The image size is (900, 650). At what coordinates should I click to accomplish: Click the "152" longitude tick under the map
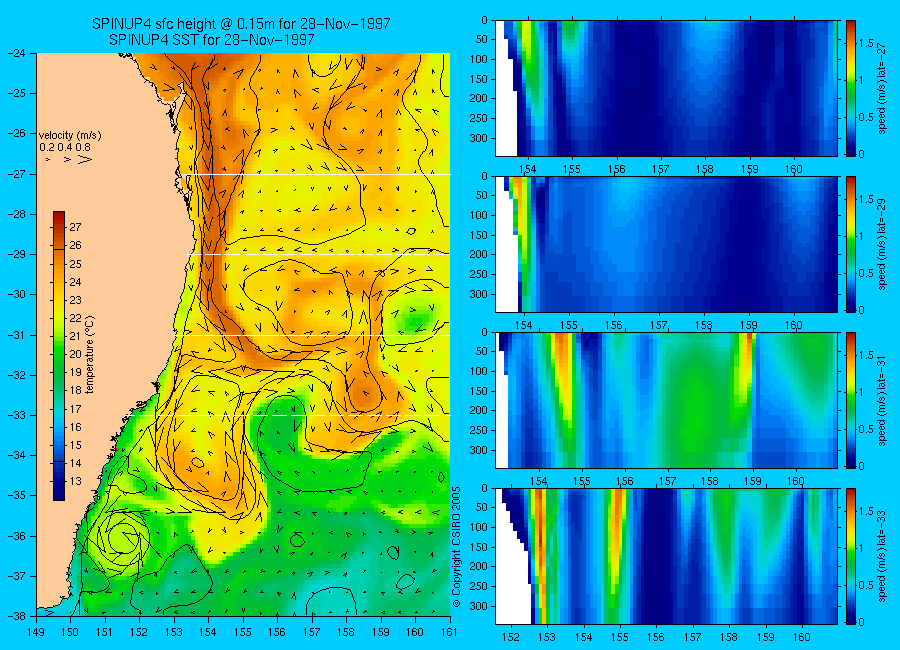pos(139,632)
